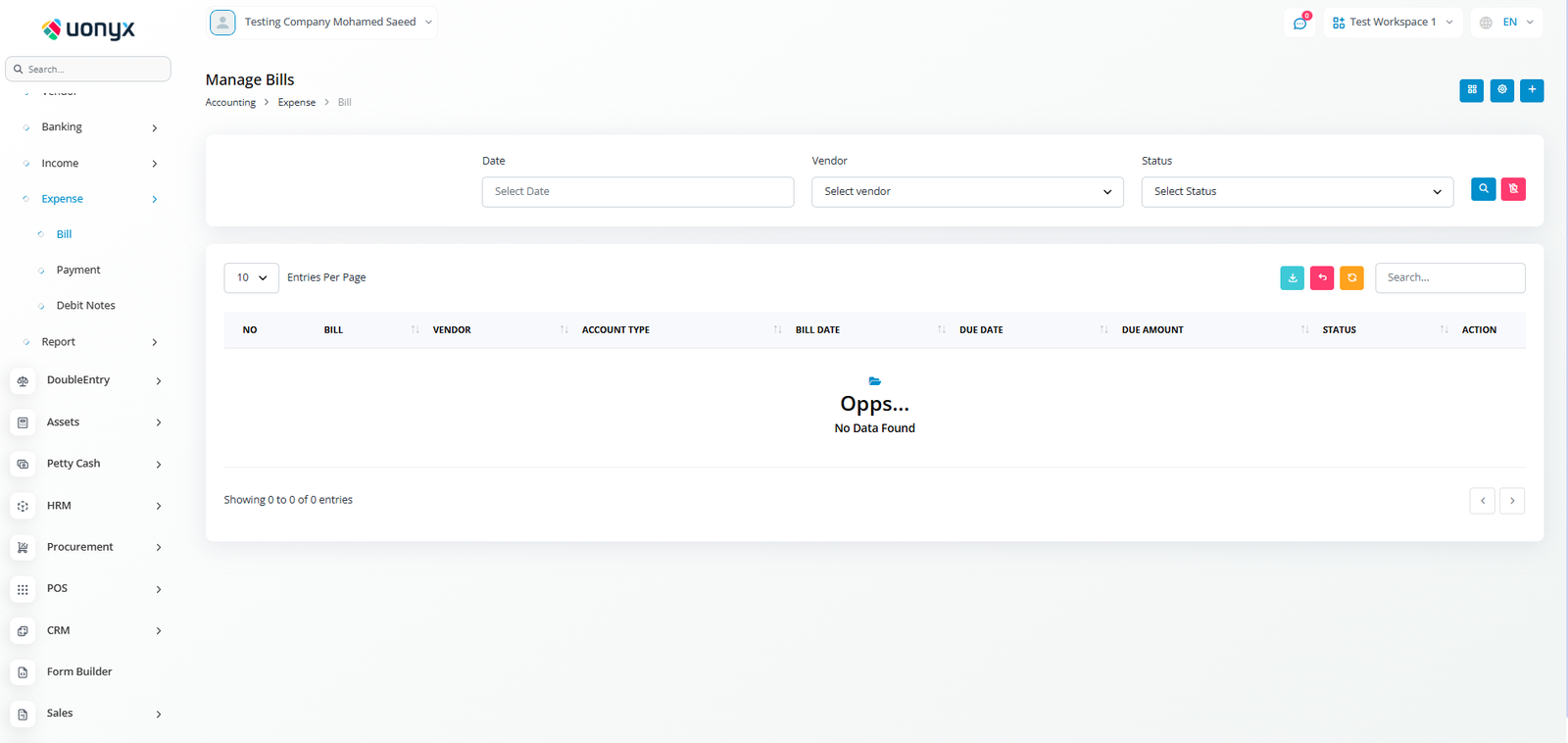1568x743 pixels.
Task: Open Payment under Expense menu
Action: 78,271
